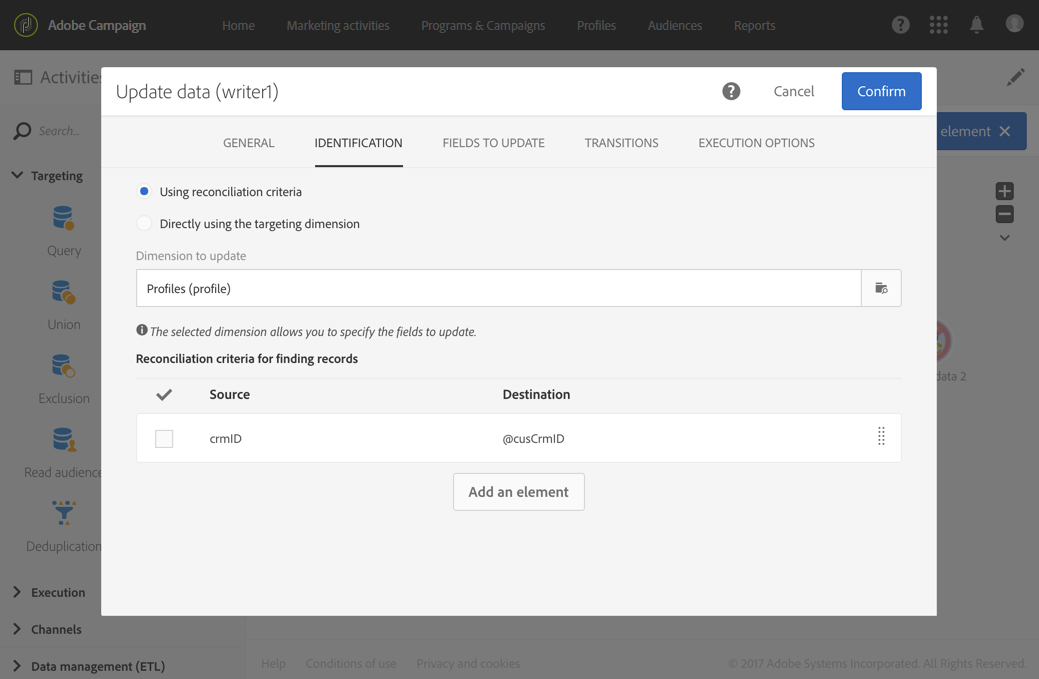Select the Query activity icon
Image resolution: width=1039 pixels, height=679 pixels.
(64, 218)
